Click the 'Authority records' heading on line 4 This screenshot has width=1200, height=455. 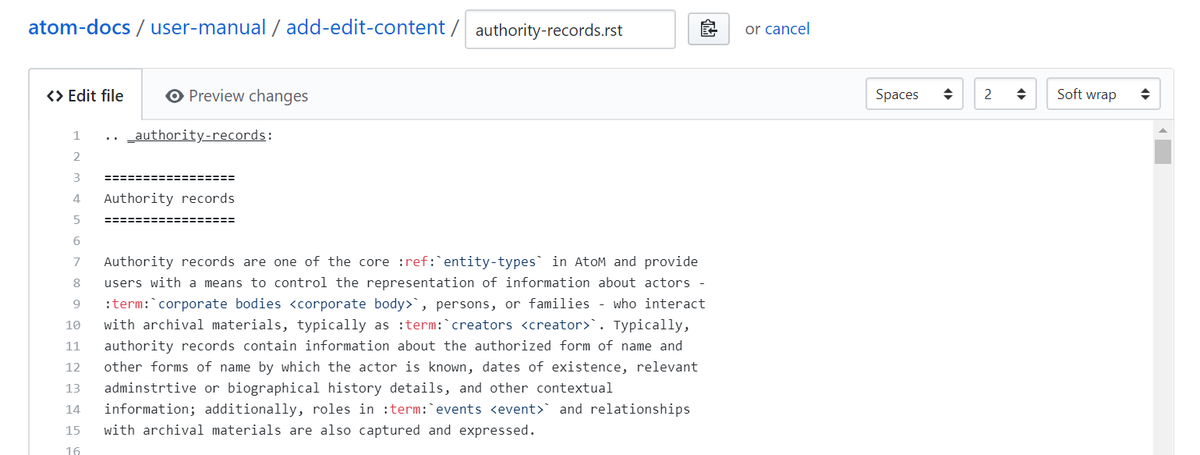click(x=169, y=198)
